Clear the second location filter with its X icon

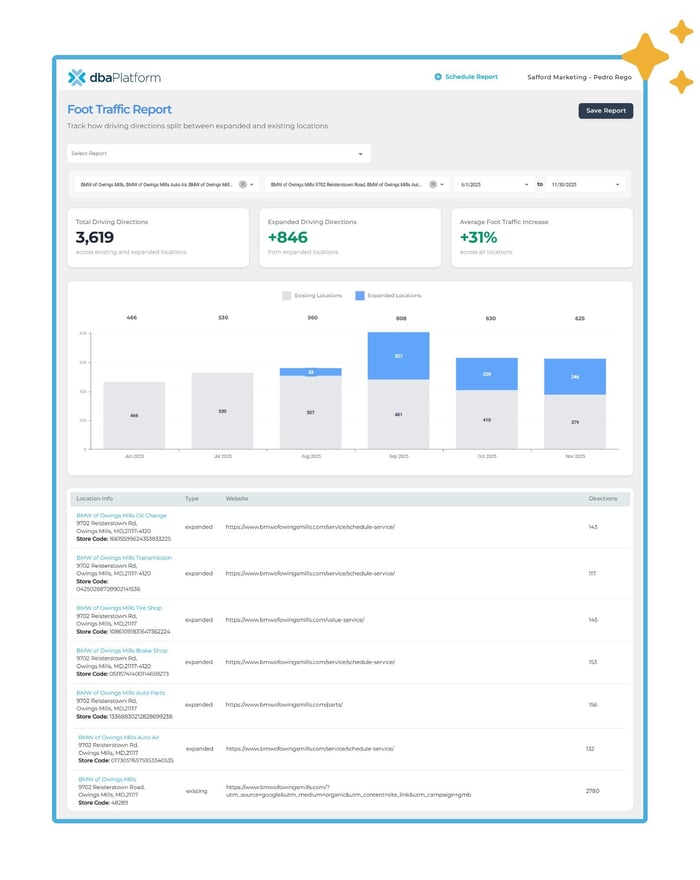click(x=433, y=185)
